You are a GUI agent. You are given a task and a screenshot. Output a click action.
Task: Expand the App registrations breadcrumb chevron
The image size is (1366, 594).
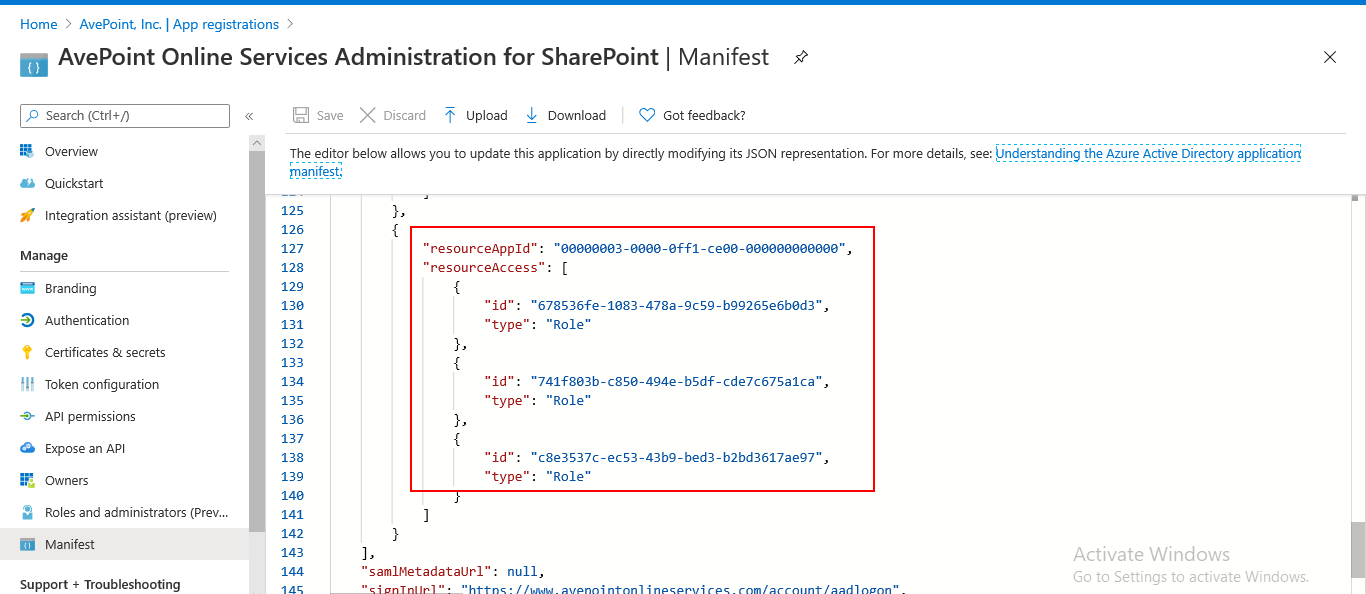click(288, 24)
